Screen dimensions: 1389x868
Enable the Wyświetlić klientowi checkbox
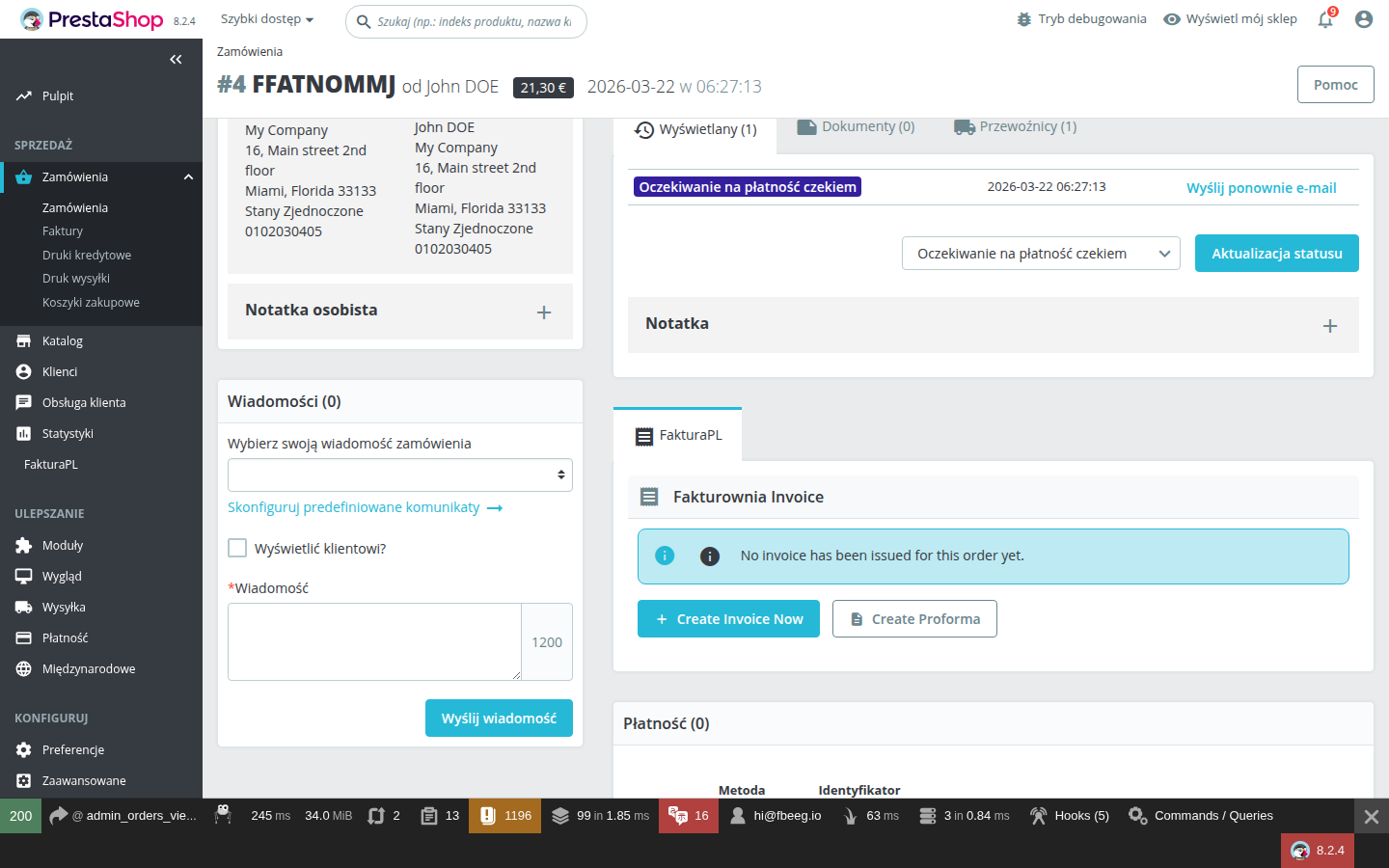[237, 548]
